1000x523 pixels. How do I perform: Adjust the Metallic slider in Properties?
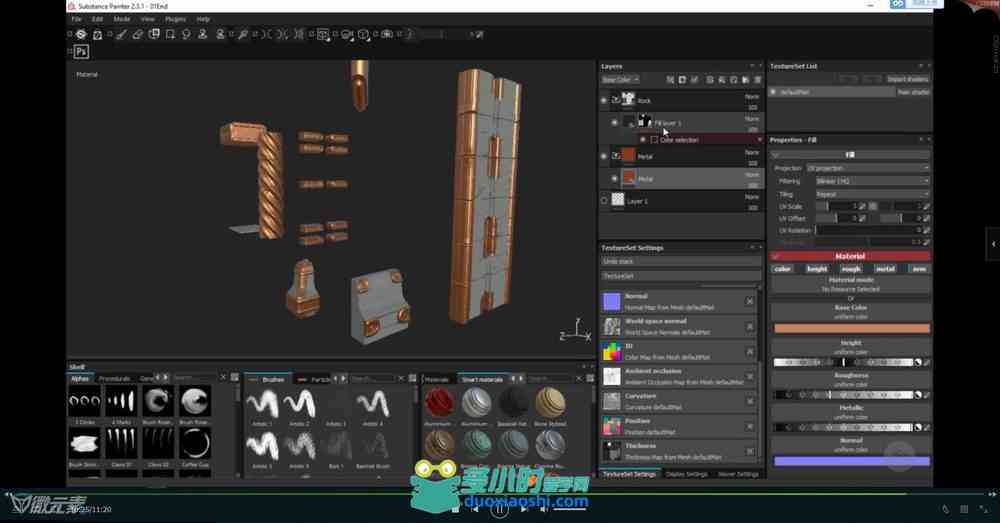(844, 427)
